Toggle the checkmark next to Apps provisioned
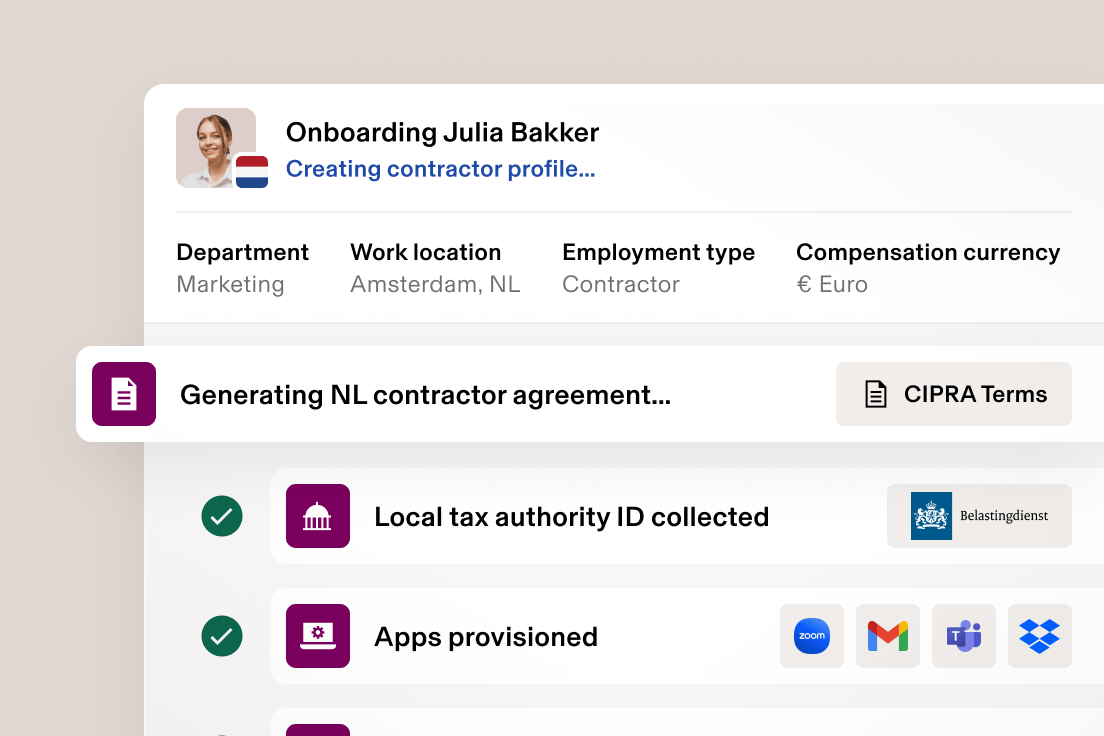The width and height of the screenshot is (1104, 736). click(222, 636)
